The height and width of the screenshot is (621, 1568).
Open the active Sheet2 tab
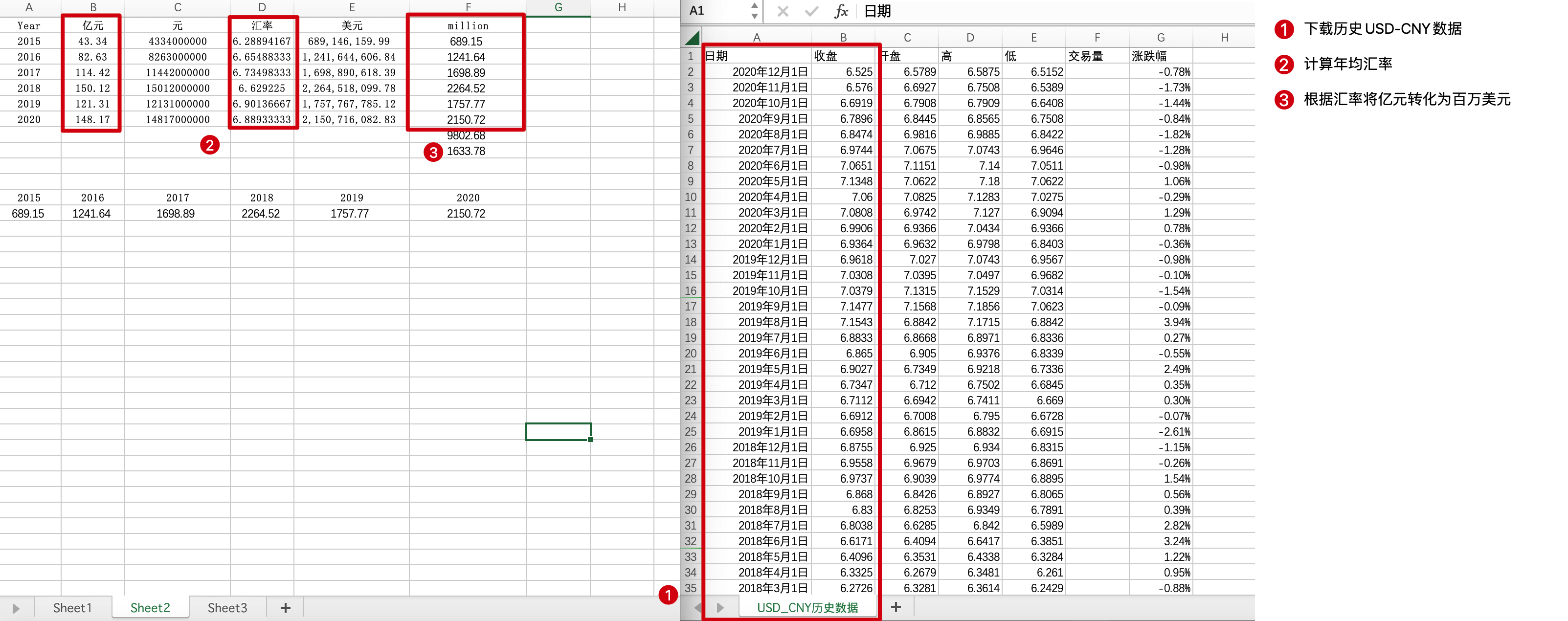coord(150,608)
